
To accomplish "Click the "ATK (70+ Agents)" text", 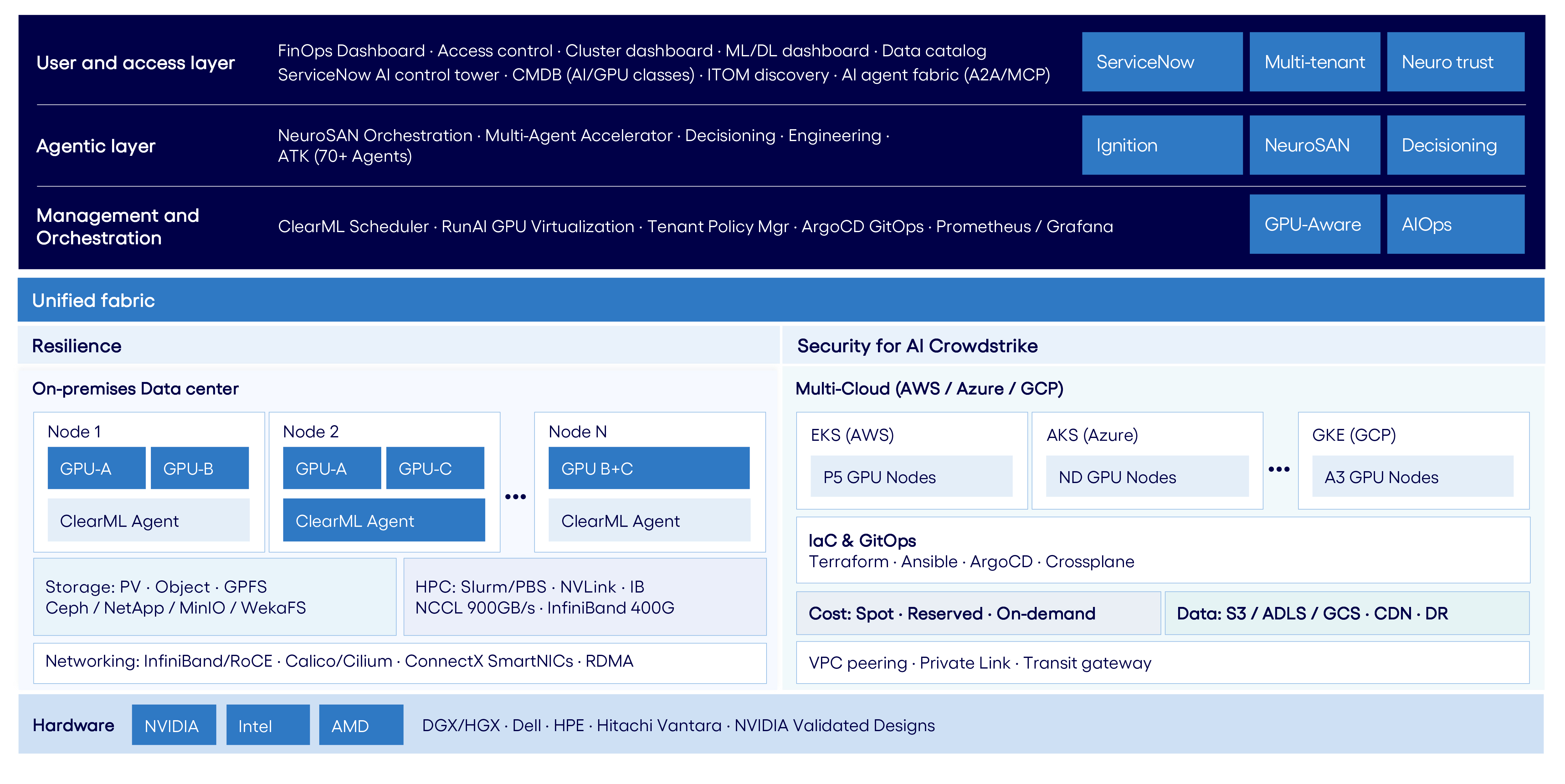I will 345,156.
